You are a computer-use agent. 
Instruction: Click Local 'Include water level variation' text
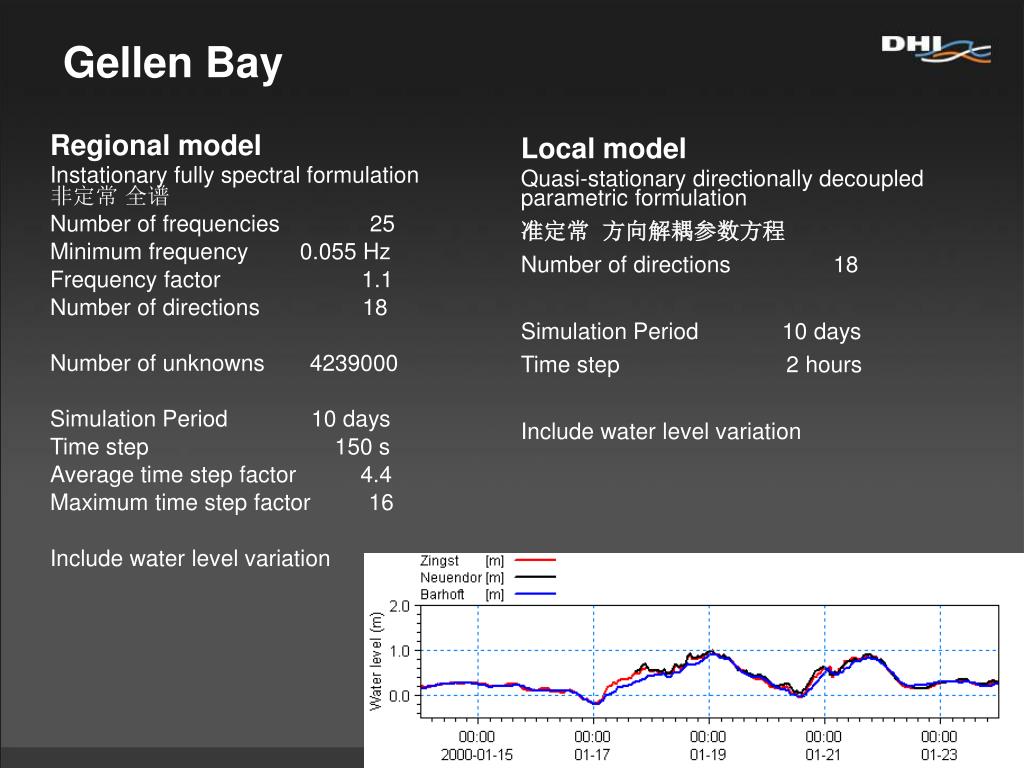[x=661, y=432]
